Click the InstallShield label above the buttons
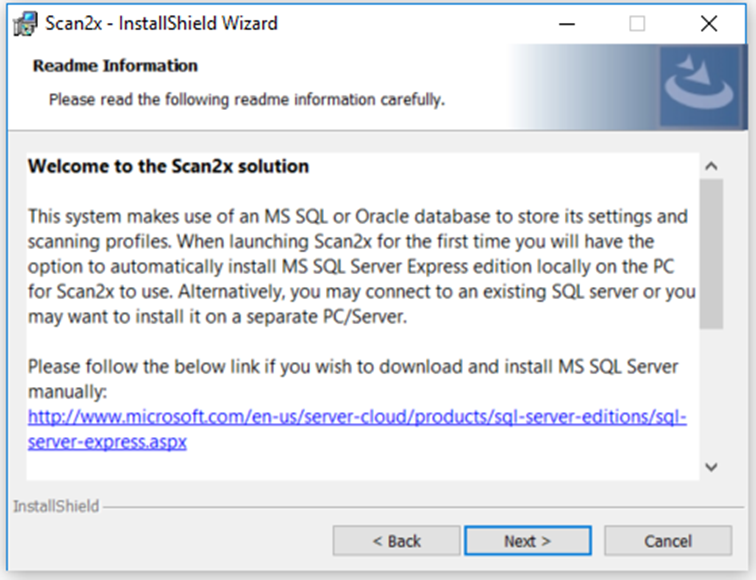Image resolution: width=756 pixels, height=580 pixels. pos(56,506)
